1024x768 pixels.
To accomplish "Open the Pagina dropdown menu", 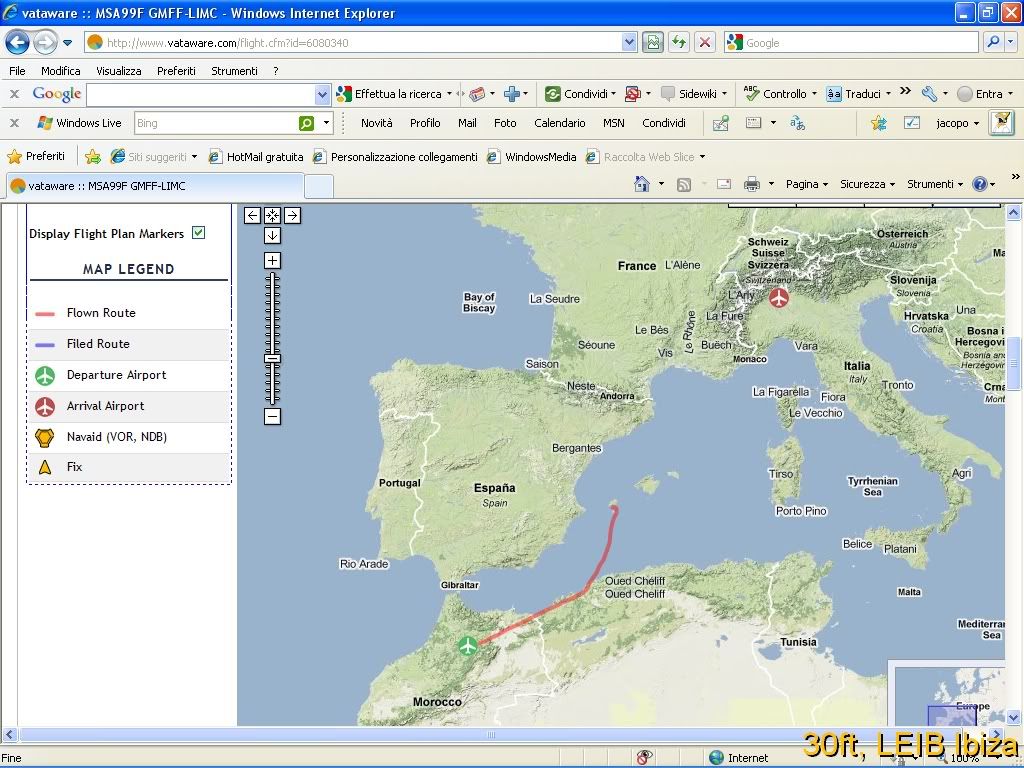I will point(807,184).
